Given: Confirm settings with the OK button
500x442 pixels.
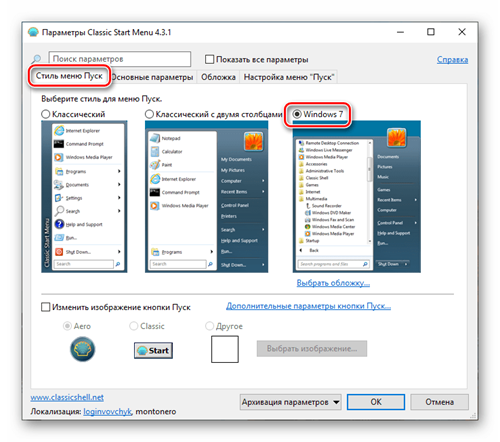Looking at the screenshot, I should tap(376, 402).
